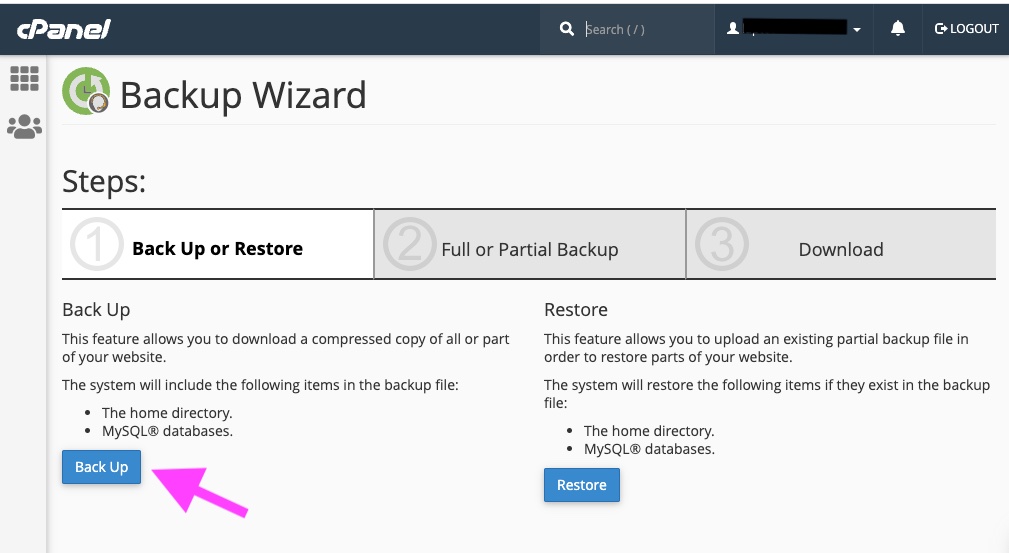Screen dimensions: 1009x553
Task: Click the Backup Wizard heading text
Action: [x=243, y=95]
